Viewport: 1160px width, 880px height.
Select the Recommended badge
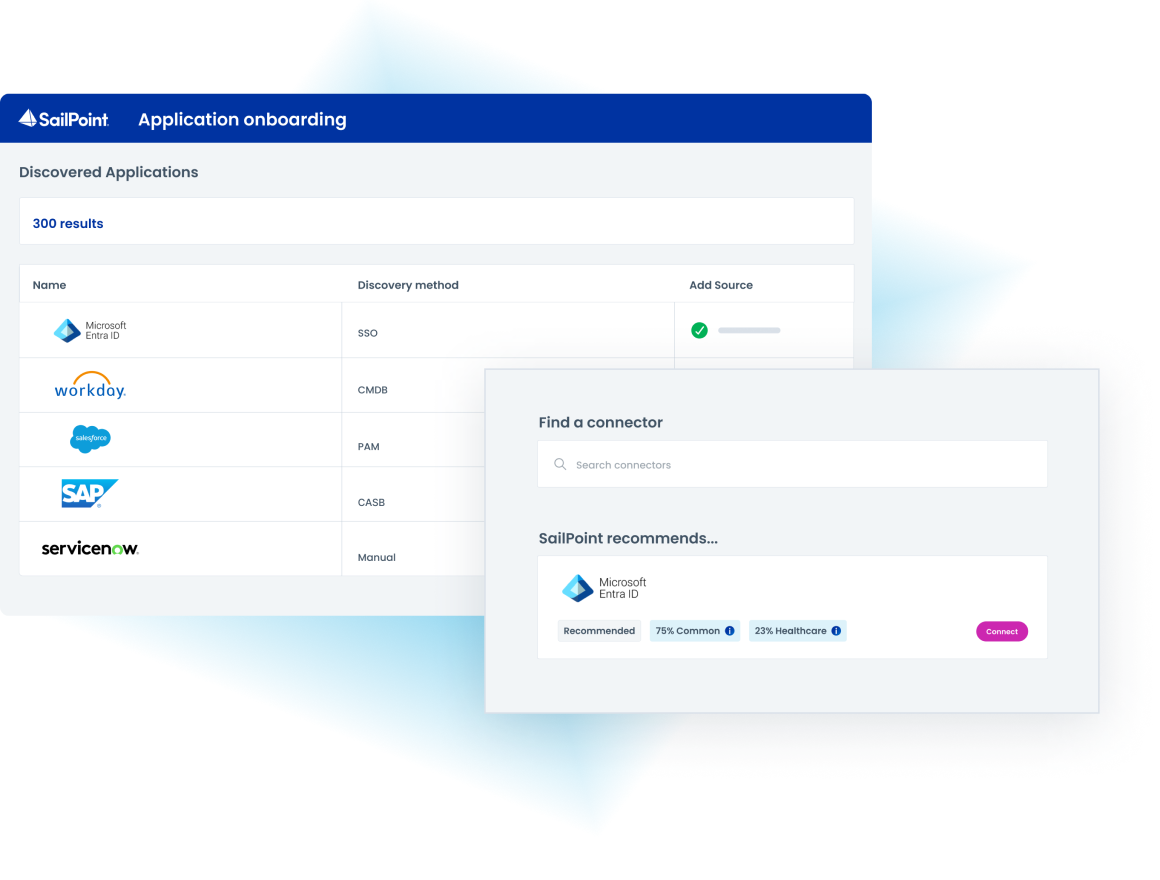[x=599, y=630]
